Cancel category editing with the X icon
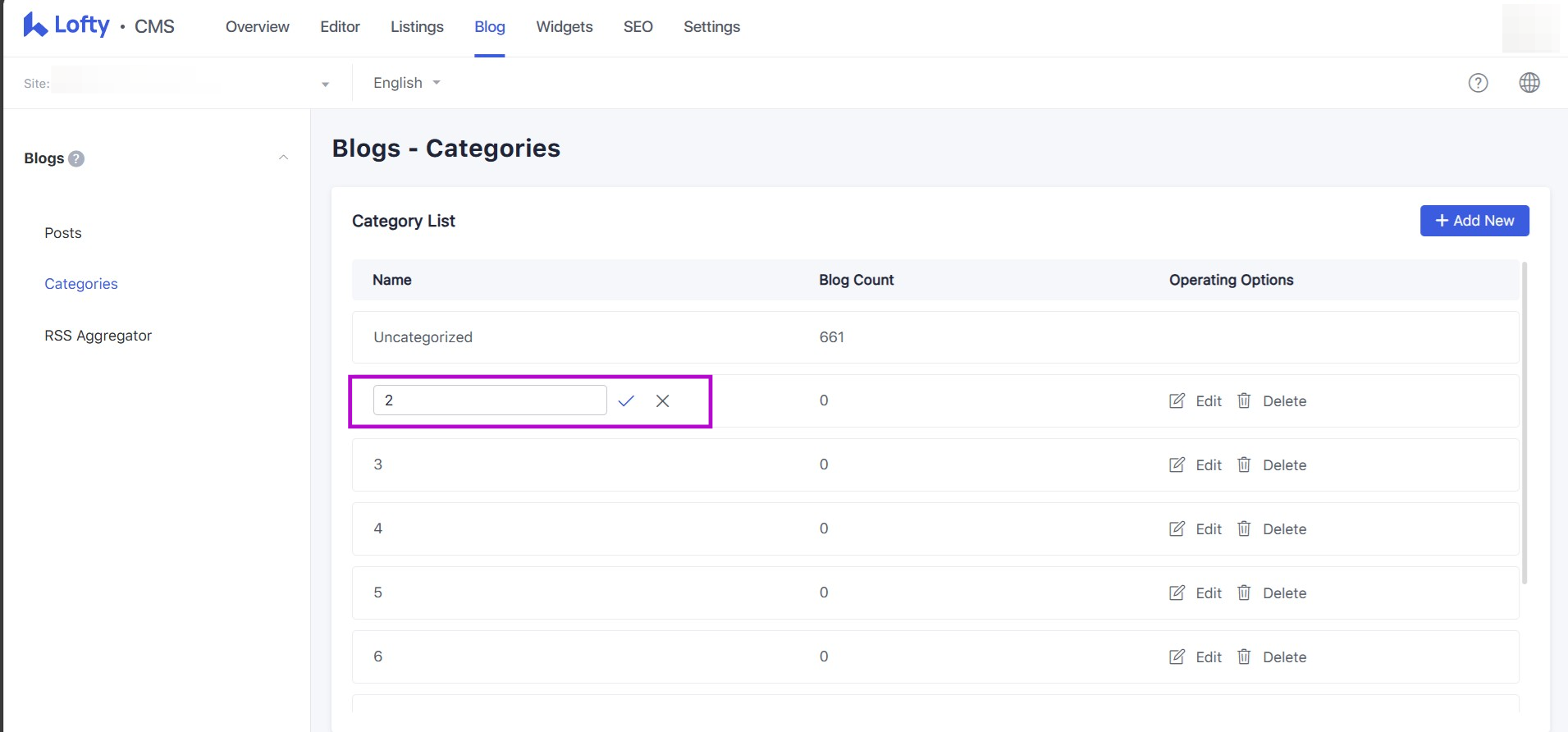 [662, 400]
